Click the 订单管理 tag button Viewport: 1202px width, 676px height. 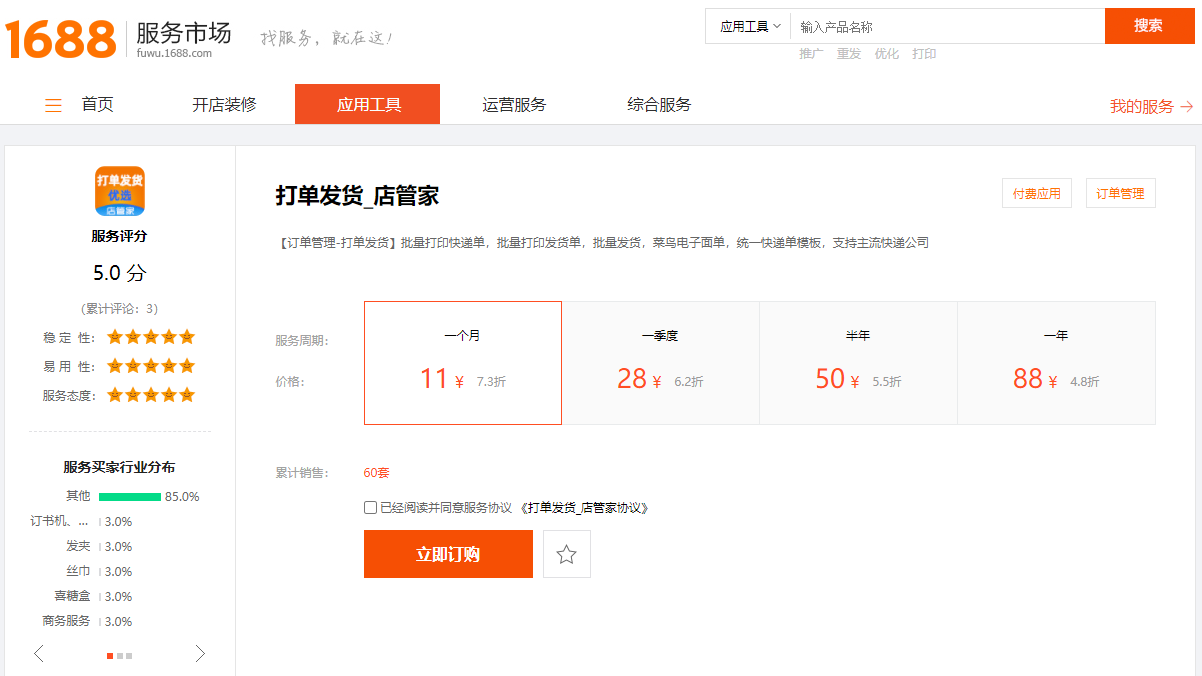(1120, 194)
